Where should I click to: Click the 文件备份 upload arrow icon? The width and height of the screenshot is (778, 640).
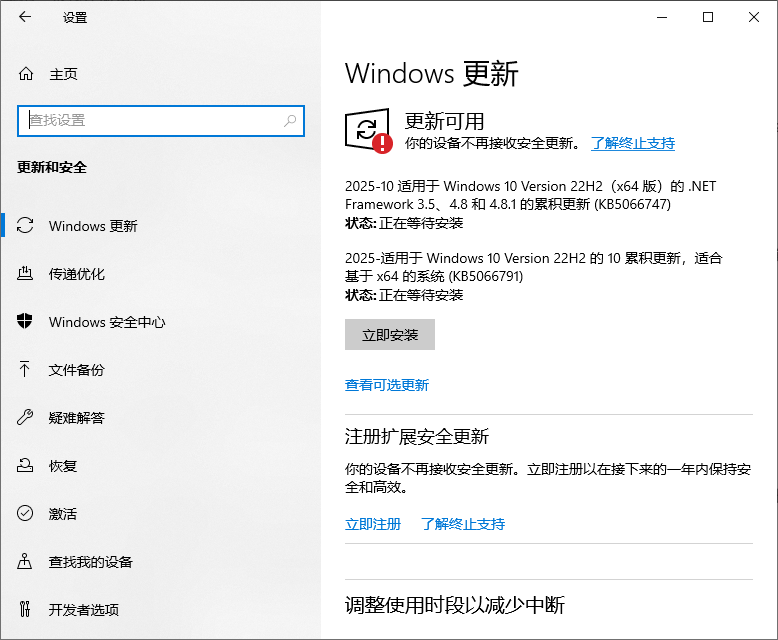click(25, 369)
